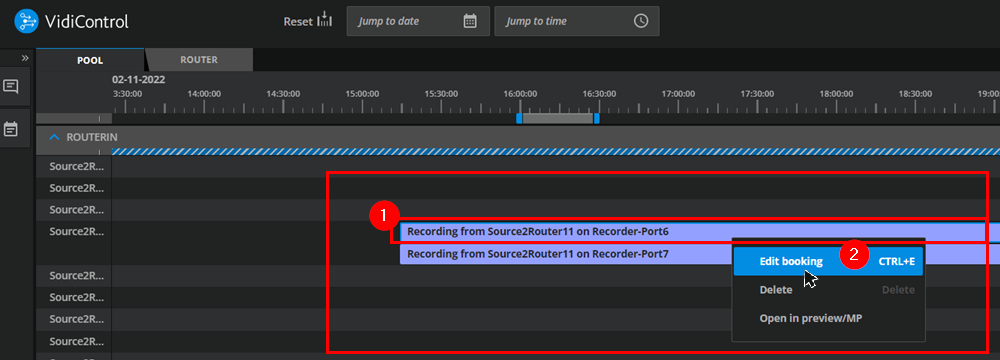Click the gray timeline range bar
Screen dimensions: 1000x360
point(558,118)
